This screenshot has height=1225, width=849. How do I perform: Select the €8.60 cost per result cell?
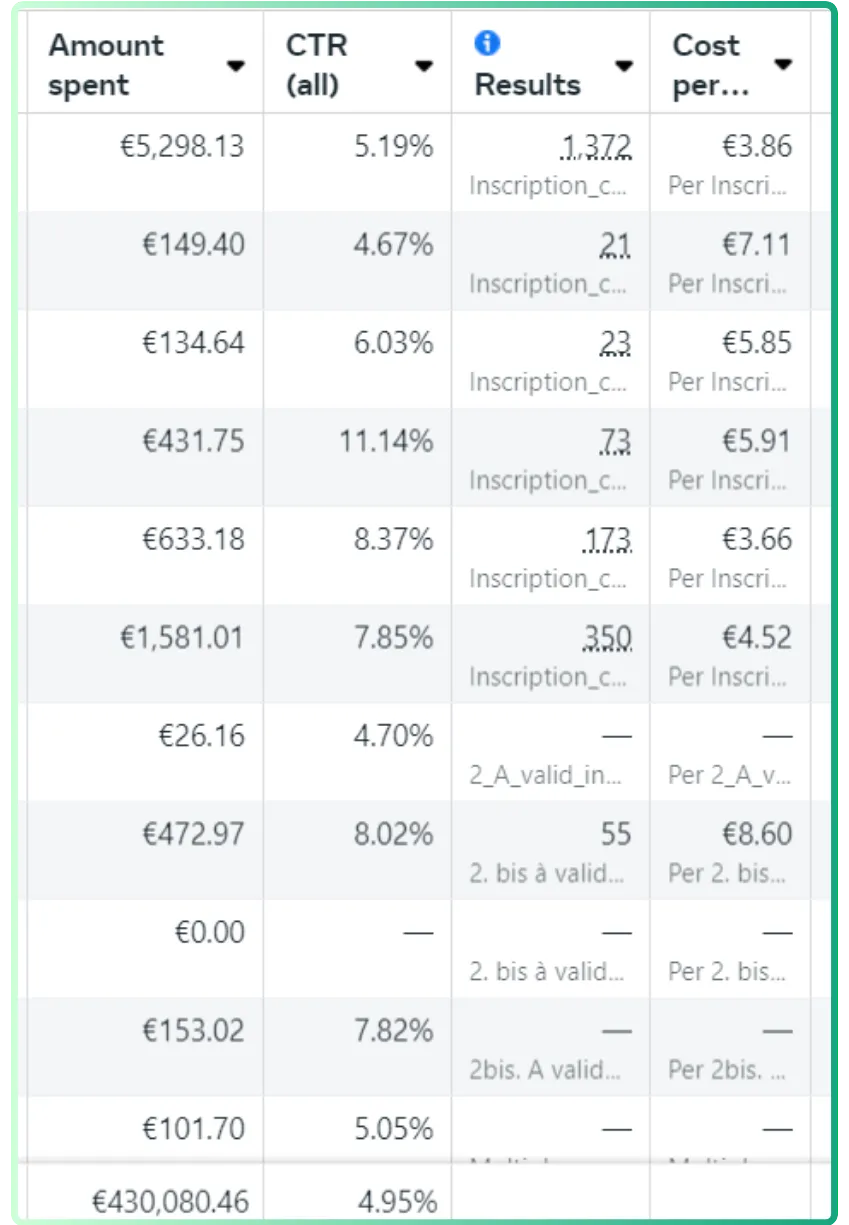[757, 834]
